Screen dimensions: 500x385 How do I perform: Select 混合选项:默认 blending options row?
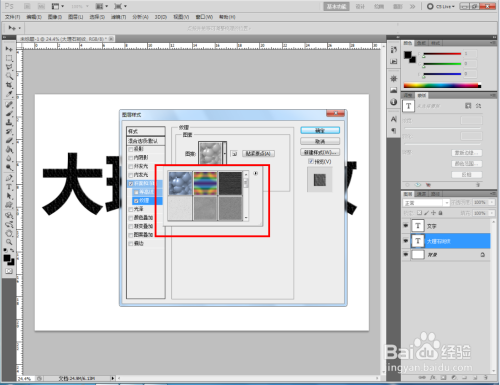[146, 141]
